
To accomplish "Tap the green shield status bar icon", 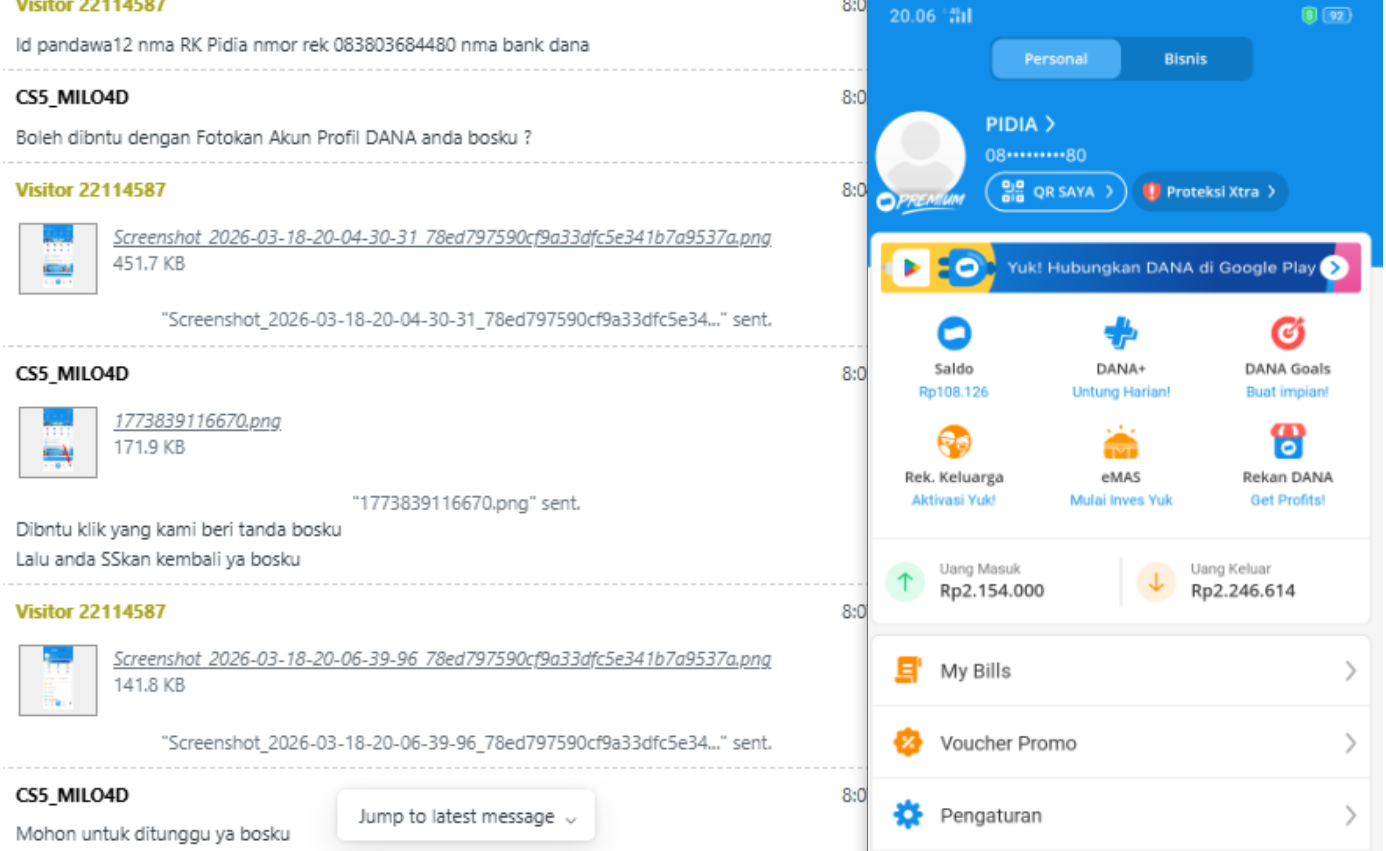I will pyautogui.click(x=1308, y=15).
